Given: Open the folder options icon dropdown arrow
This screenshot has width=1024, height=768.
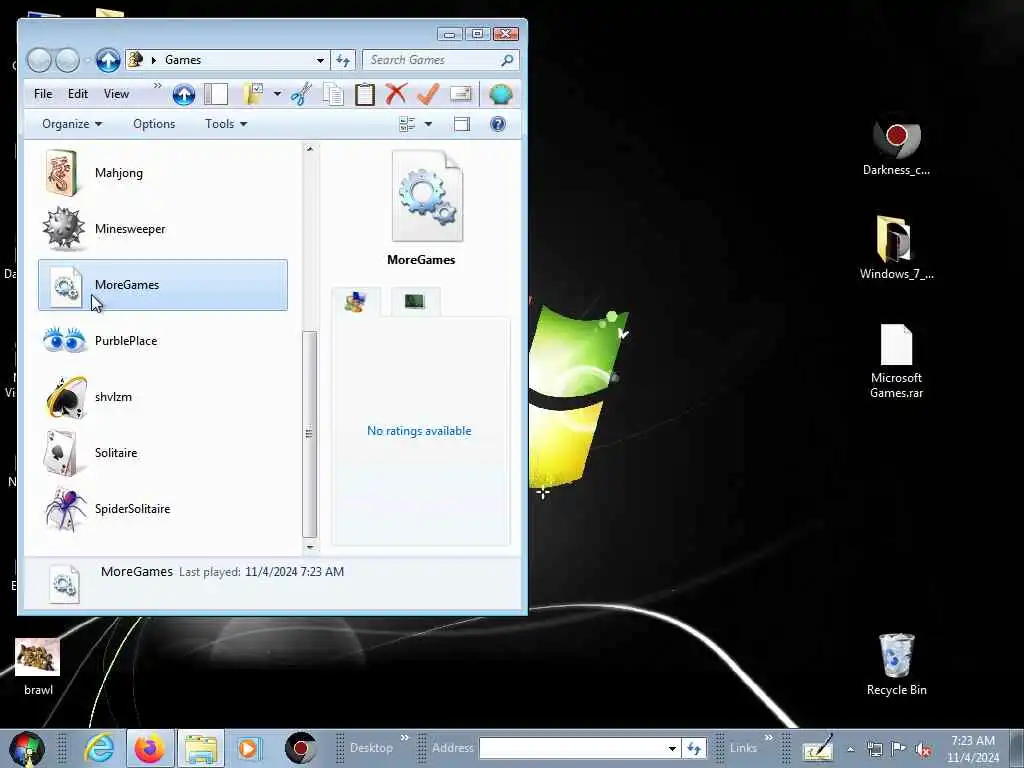Looking at the screenshot, I should [277, 95].
